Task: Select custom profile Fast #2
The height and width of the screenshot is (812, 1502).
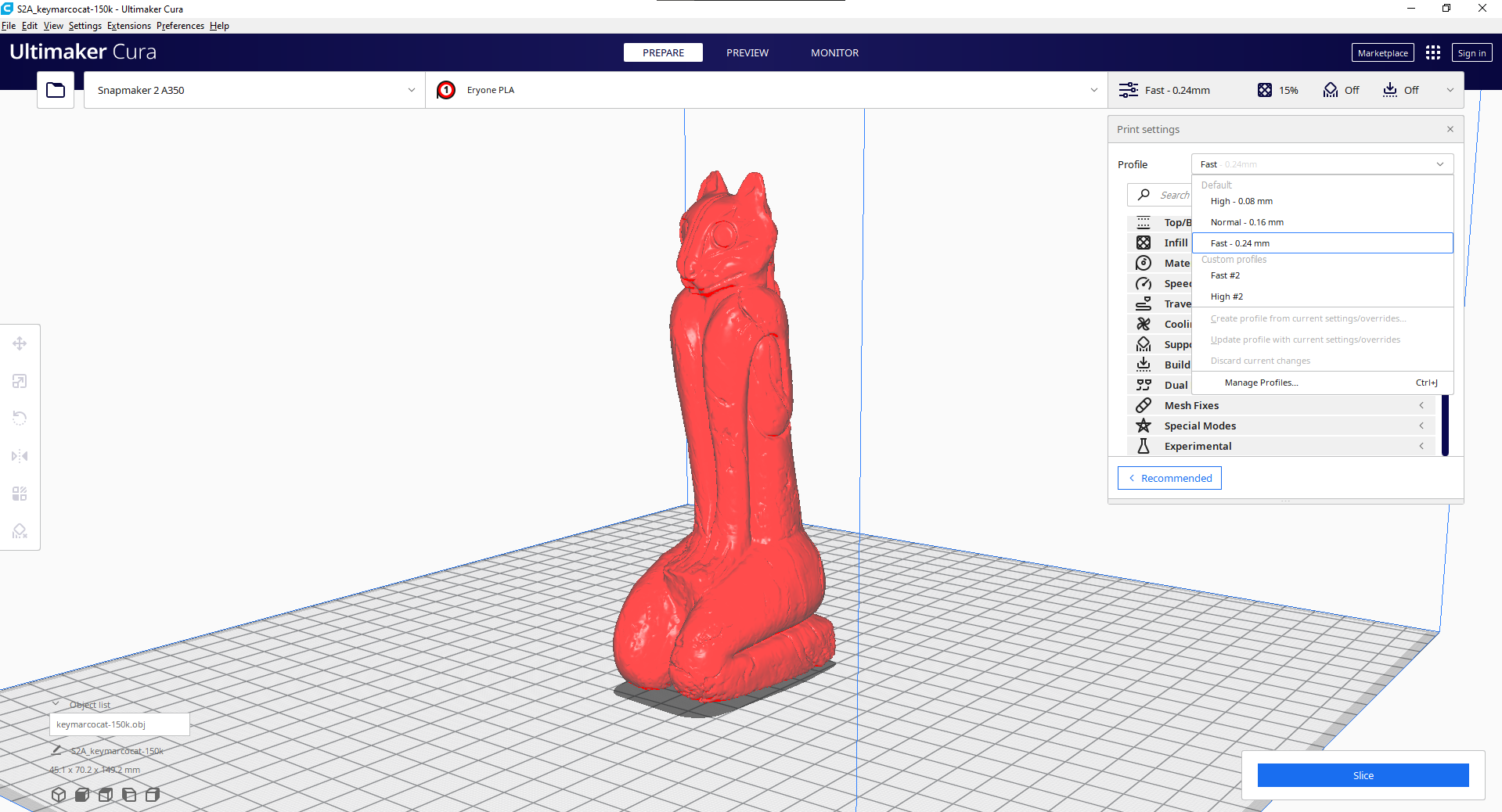Action: click(1322, 275)
